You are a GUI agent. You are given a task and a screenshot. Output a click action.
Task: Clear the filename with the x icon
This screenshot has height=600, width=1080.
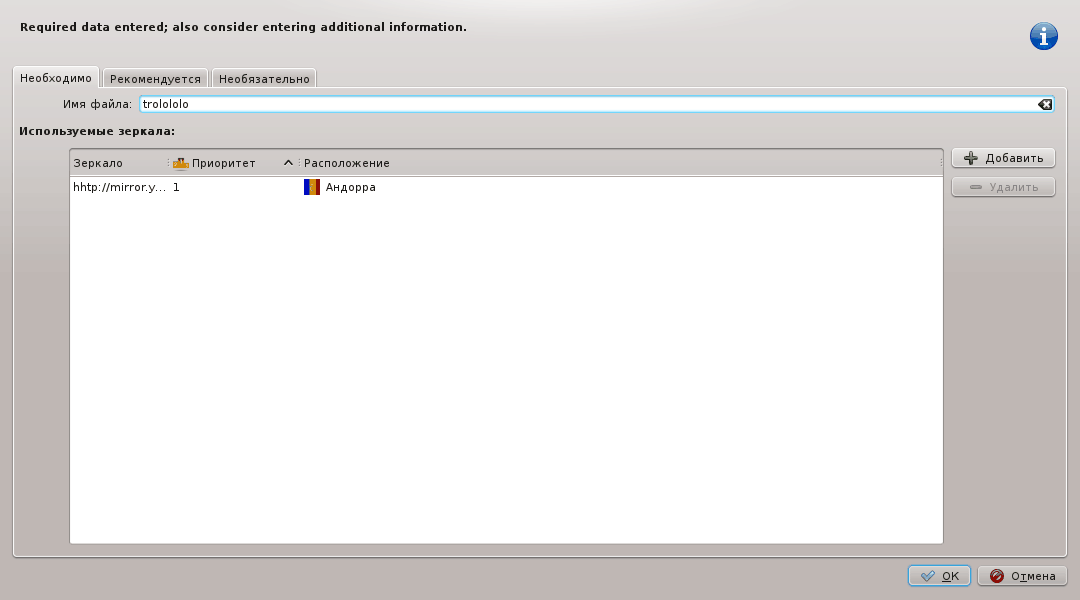1044,103
